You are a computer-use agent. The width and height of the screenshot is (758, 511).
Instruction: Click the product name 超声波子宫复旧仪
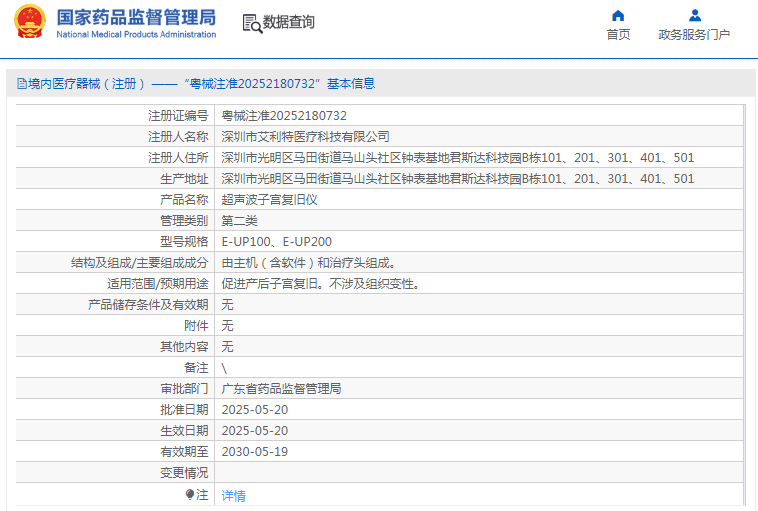[269, 200]
